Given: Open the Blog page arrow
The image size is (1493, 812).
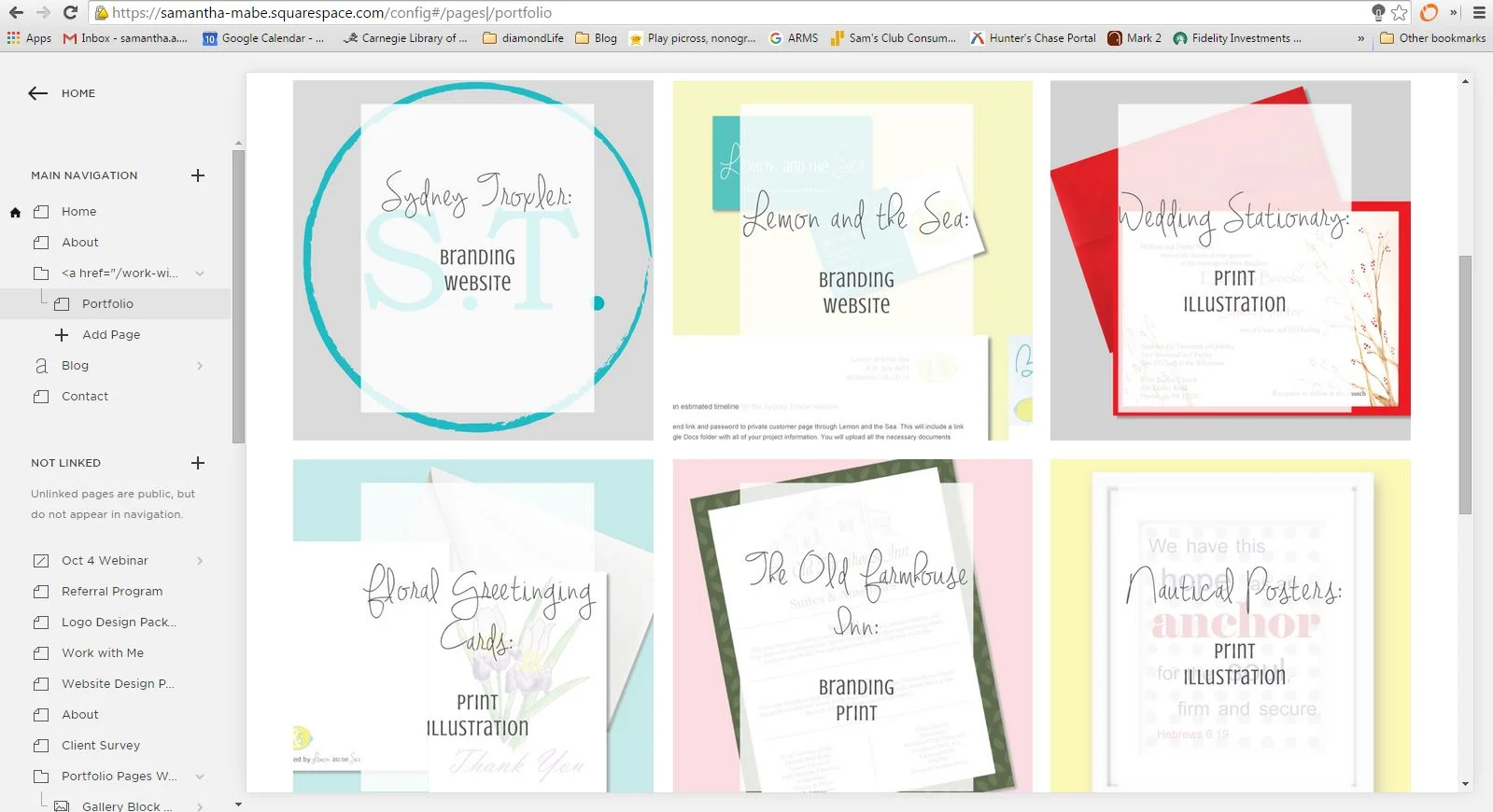Looking at the screenshot, I should click(200, 366).
